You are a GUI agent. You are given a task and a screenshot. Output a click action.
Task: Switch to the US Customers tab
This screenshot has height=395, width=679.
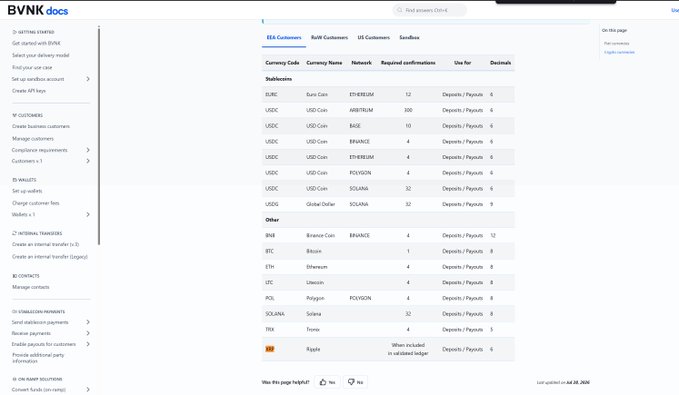pos(374,38)
